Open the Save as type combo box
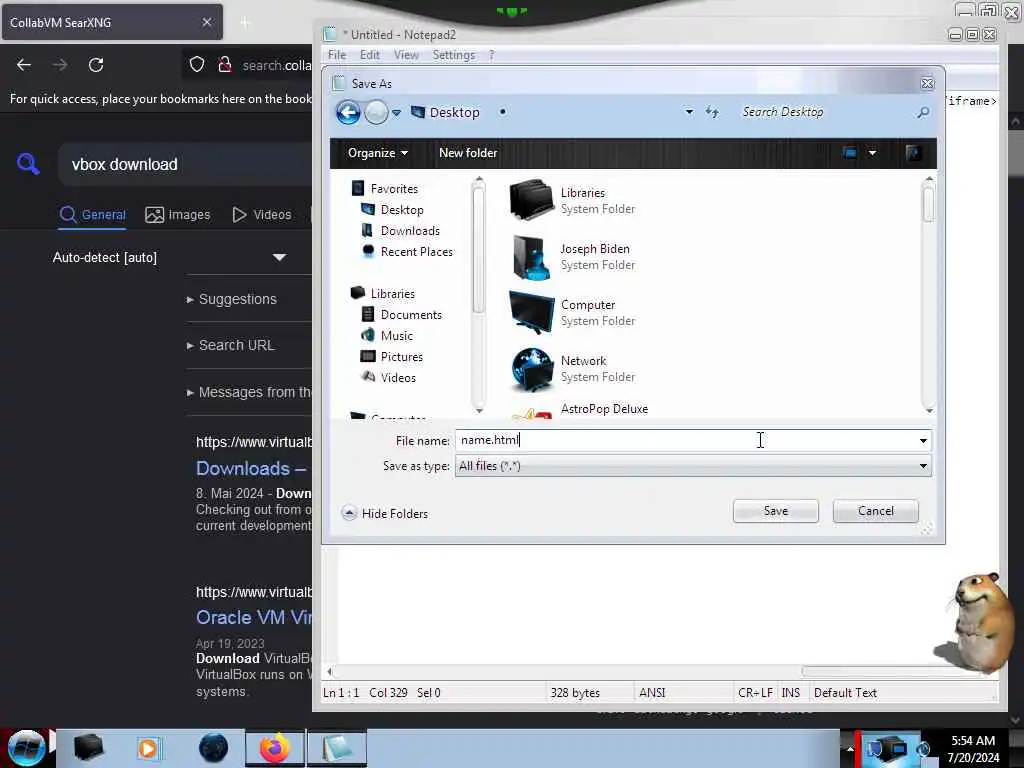Image resolution: width=1024 pixels, height=768 pixels. coord(692,466)
